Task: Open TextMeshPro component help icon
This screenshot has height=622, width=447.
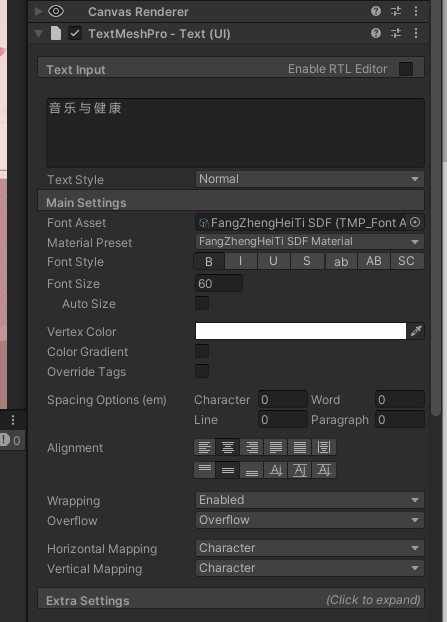Action: [x=376, y=33]
